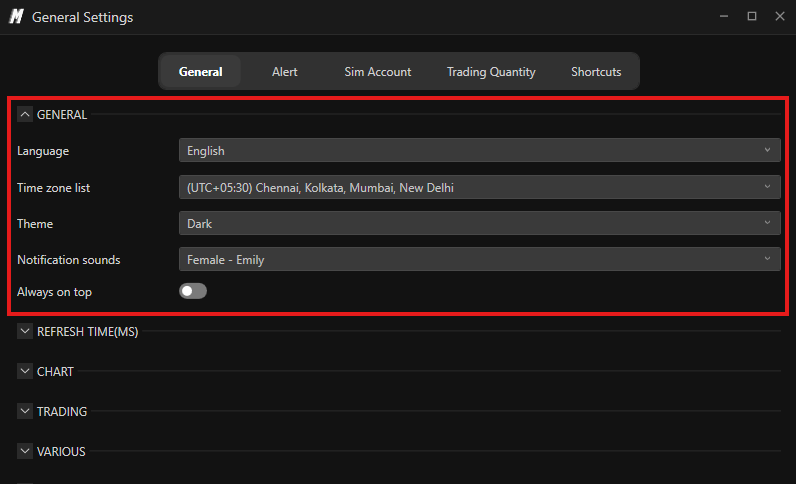Collapse the GENERAL section chevron
Image resolution: width=796 pixels, height=484 pixels.
[25, 114]
